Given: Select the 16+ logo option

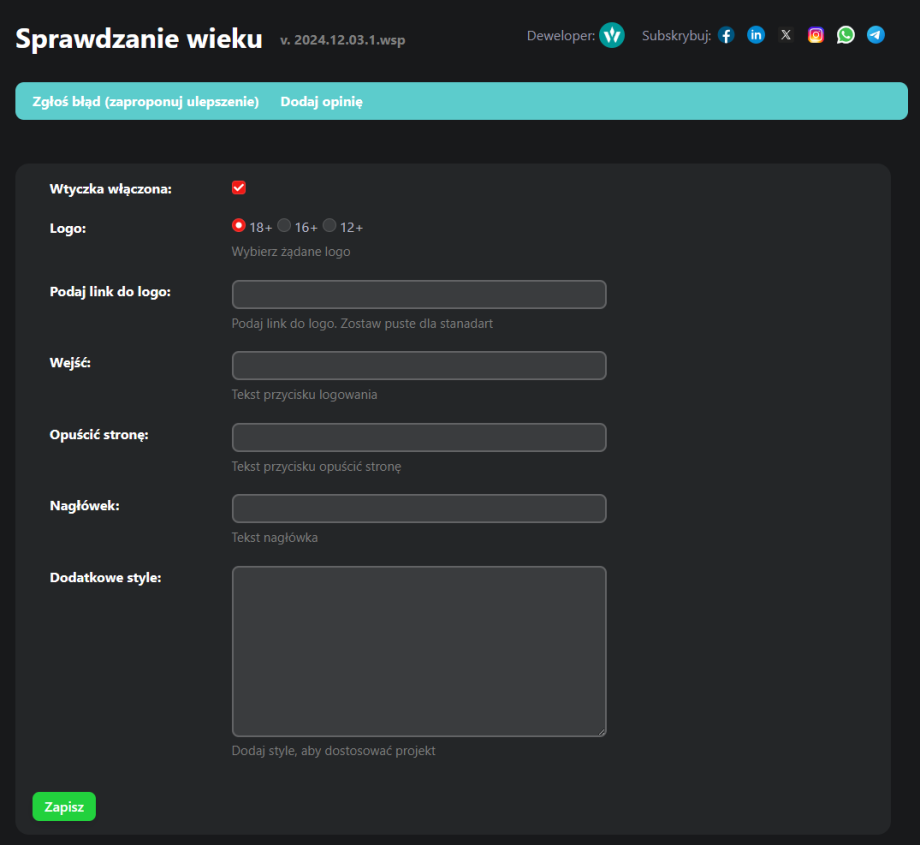Looking at the screenshot, I should [x=283, y=225].
